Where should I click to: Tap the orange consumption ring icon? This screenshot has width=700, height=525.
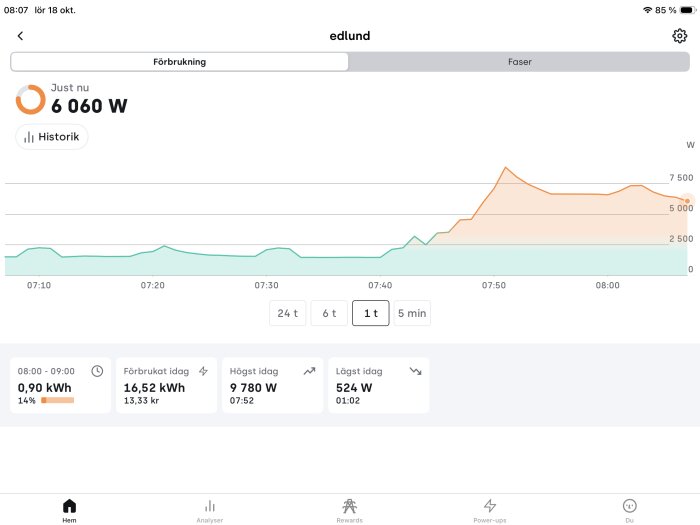tap(30, 100)
